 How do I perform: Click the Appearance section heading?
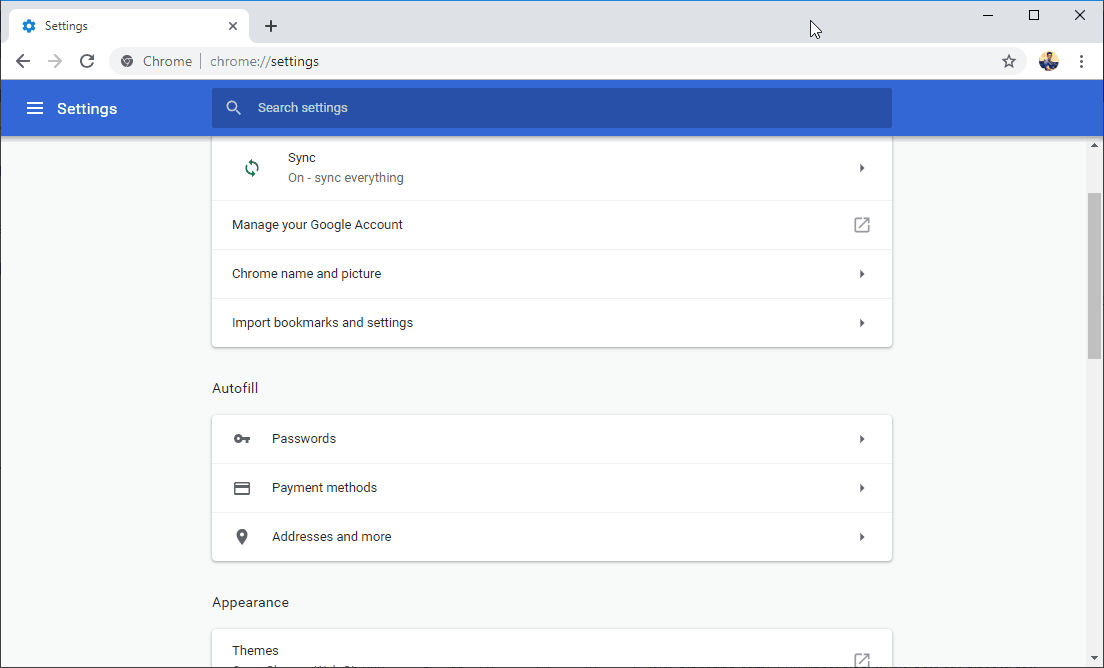point(251,603)
